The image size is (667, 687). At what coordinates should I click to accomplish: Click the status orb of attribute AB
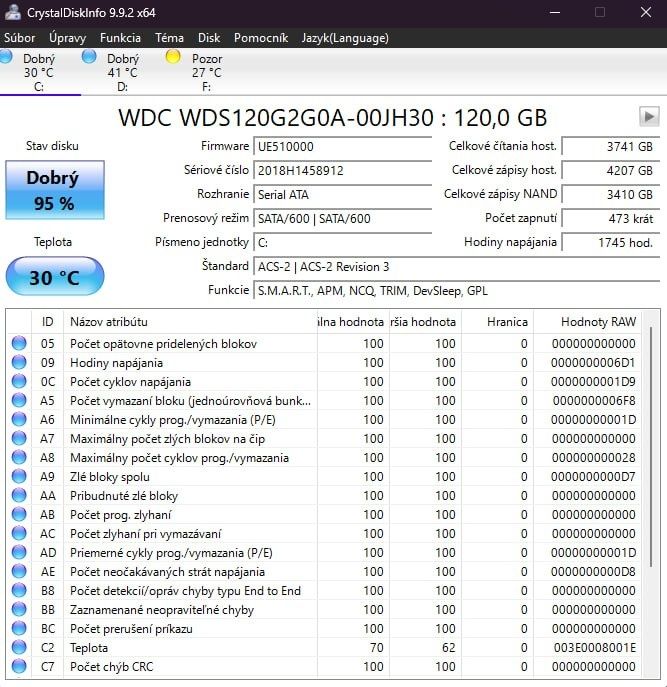(19, 514)
